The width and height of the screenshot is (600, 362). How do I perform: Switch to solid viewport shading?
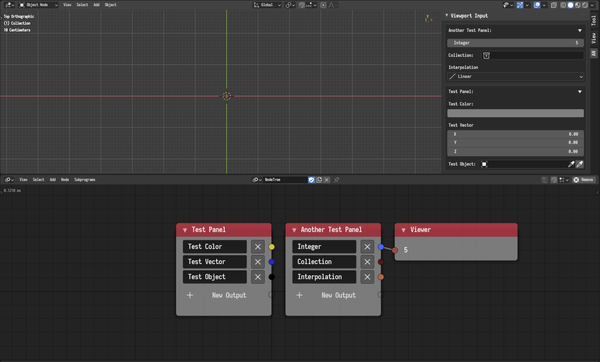tap(570, 5)
